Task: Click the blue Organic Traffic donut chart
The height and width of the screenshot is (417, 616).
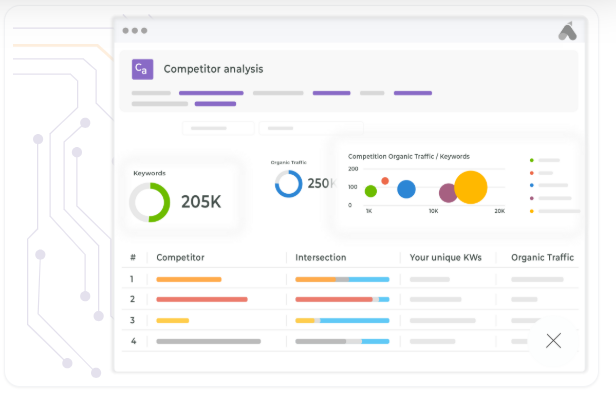Action: click(288, 183)
